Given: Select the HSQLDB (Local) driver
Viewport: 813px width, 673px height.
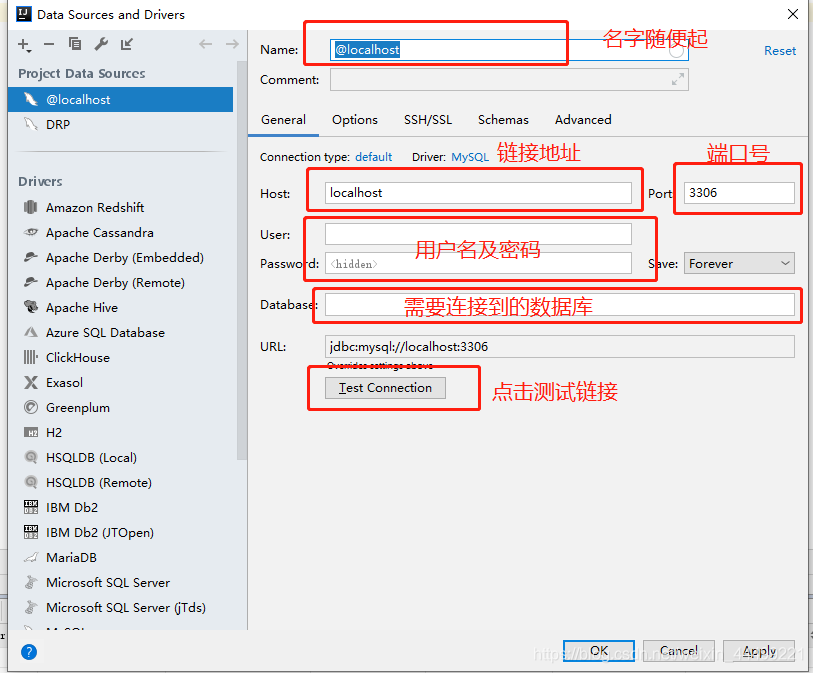Looking at the screenshot, I should pyautogui.click(x=91, y=457).
